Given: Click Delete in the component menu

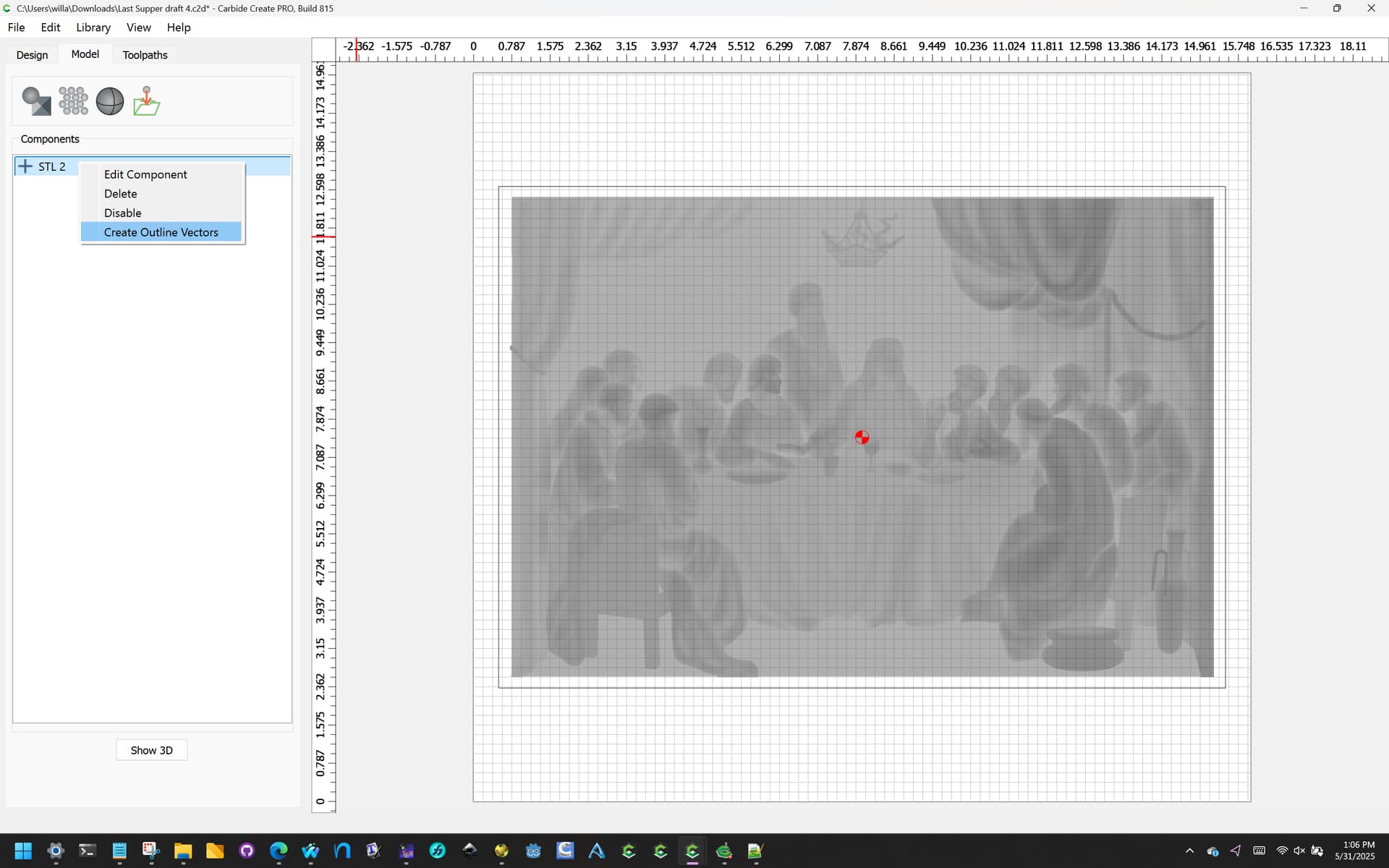Looking at the screenshot, I should coord(120,194).
